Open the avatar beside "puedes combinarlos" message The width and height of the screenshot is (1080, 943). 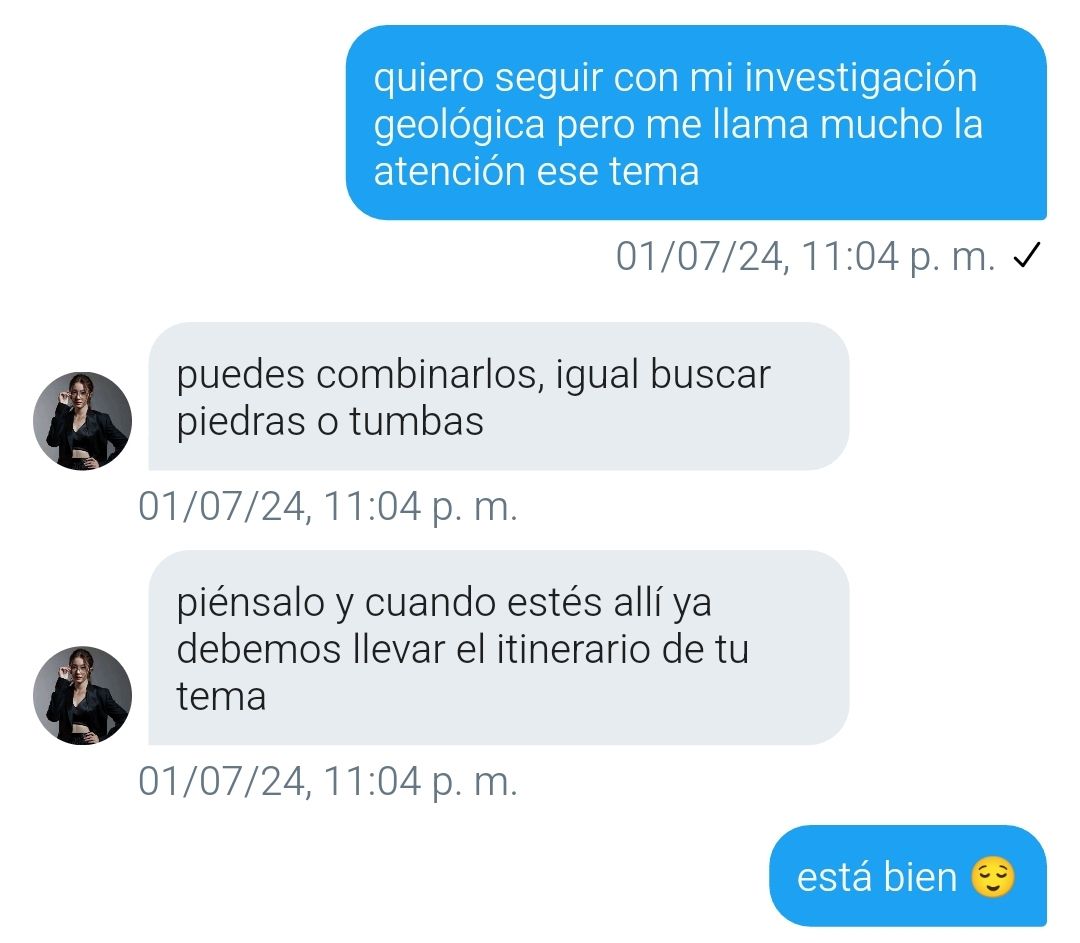[x=83, y=421]
